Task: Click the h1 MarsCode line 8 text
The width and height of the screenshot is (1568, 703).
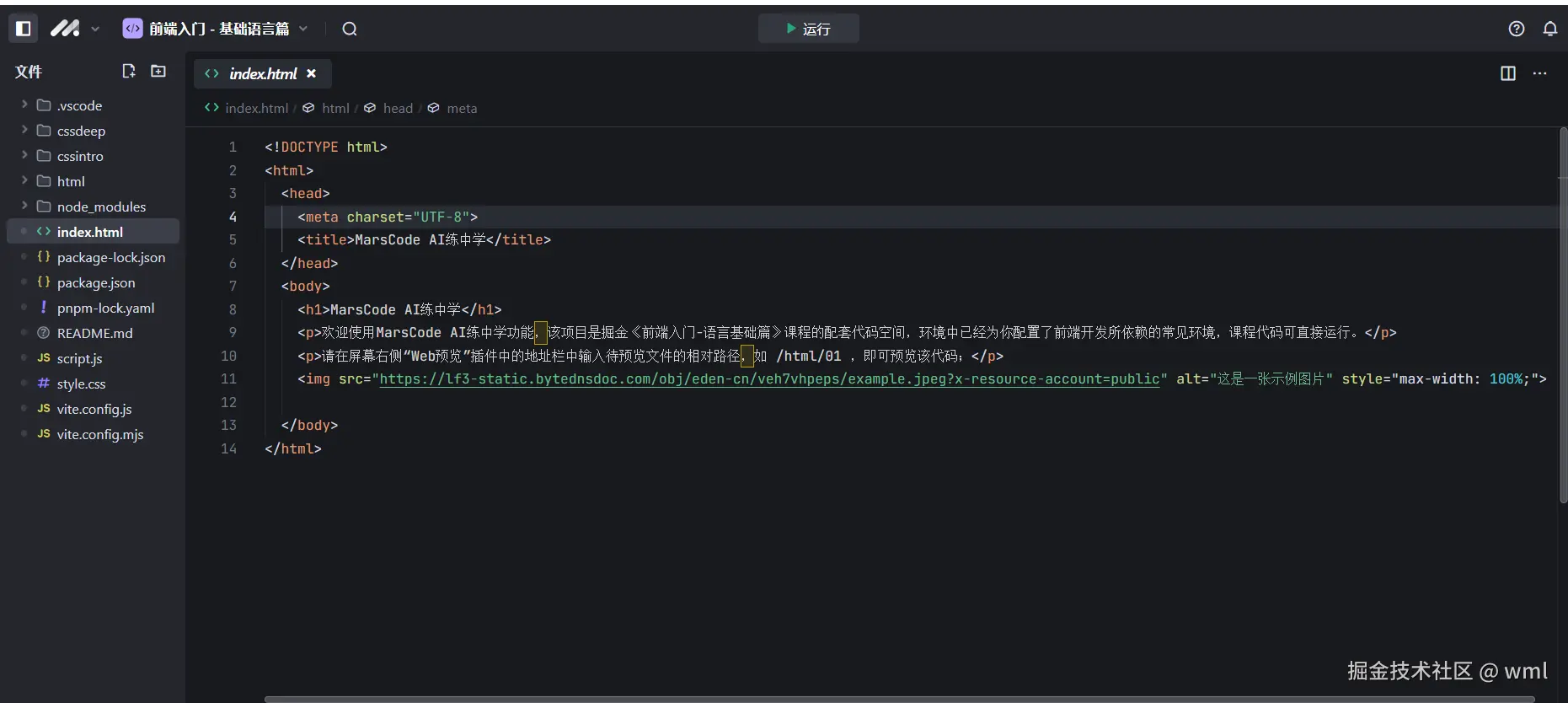Action: (x=399, y=309)
